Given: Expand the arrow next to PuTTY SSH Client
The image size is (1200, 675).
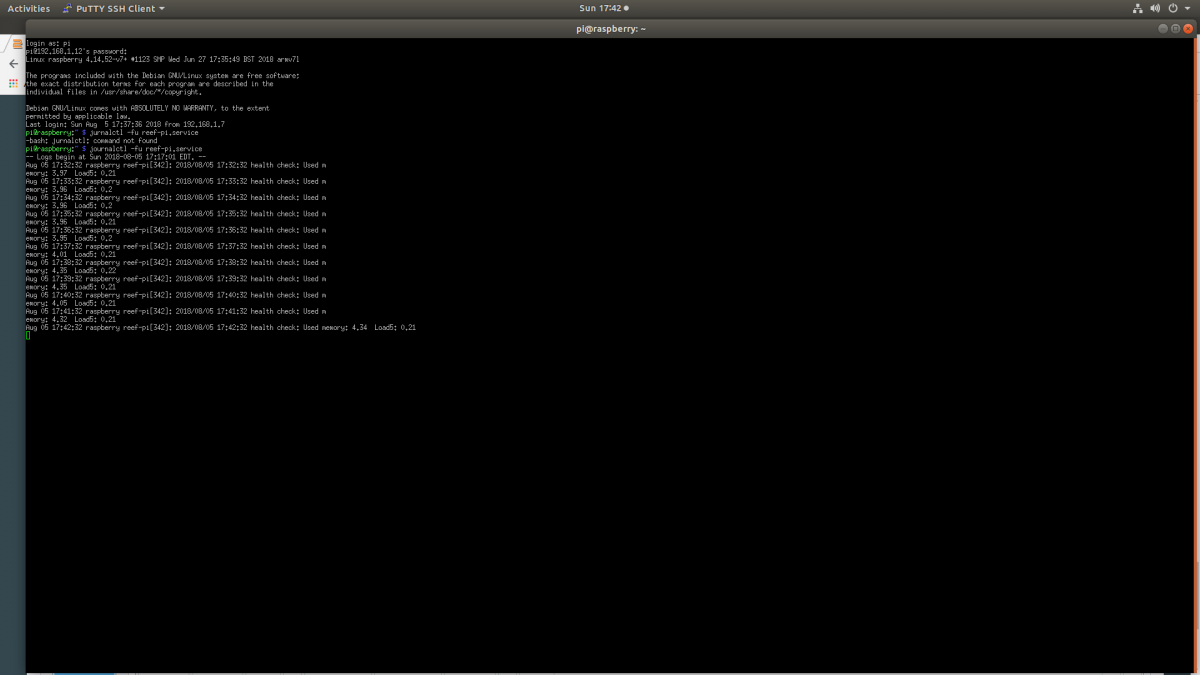Looking at the screenshot, I should coord(162,9).
